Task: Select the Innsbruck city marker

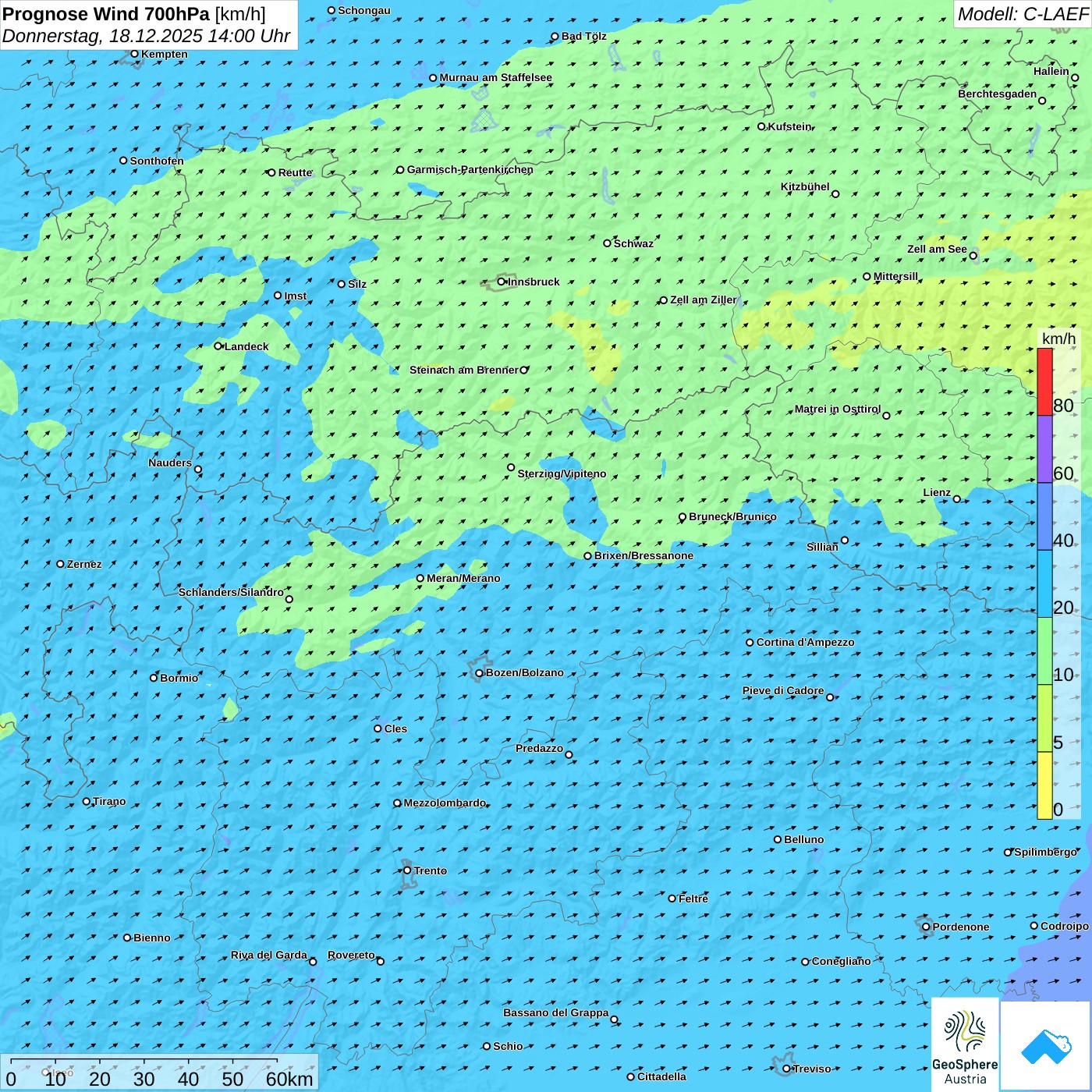Action: [x=502, y=282]
